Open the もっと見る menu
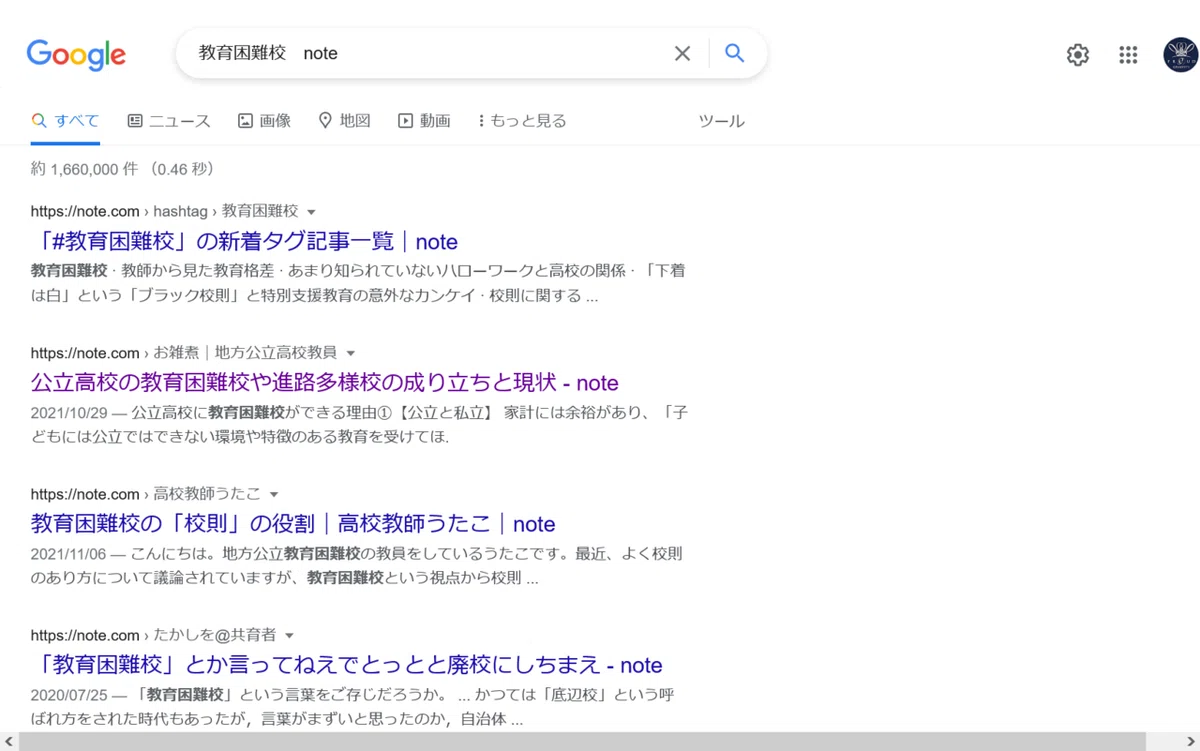Image resolution: width=1200 pixels, height=751 pixels. (522, 121)
